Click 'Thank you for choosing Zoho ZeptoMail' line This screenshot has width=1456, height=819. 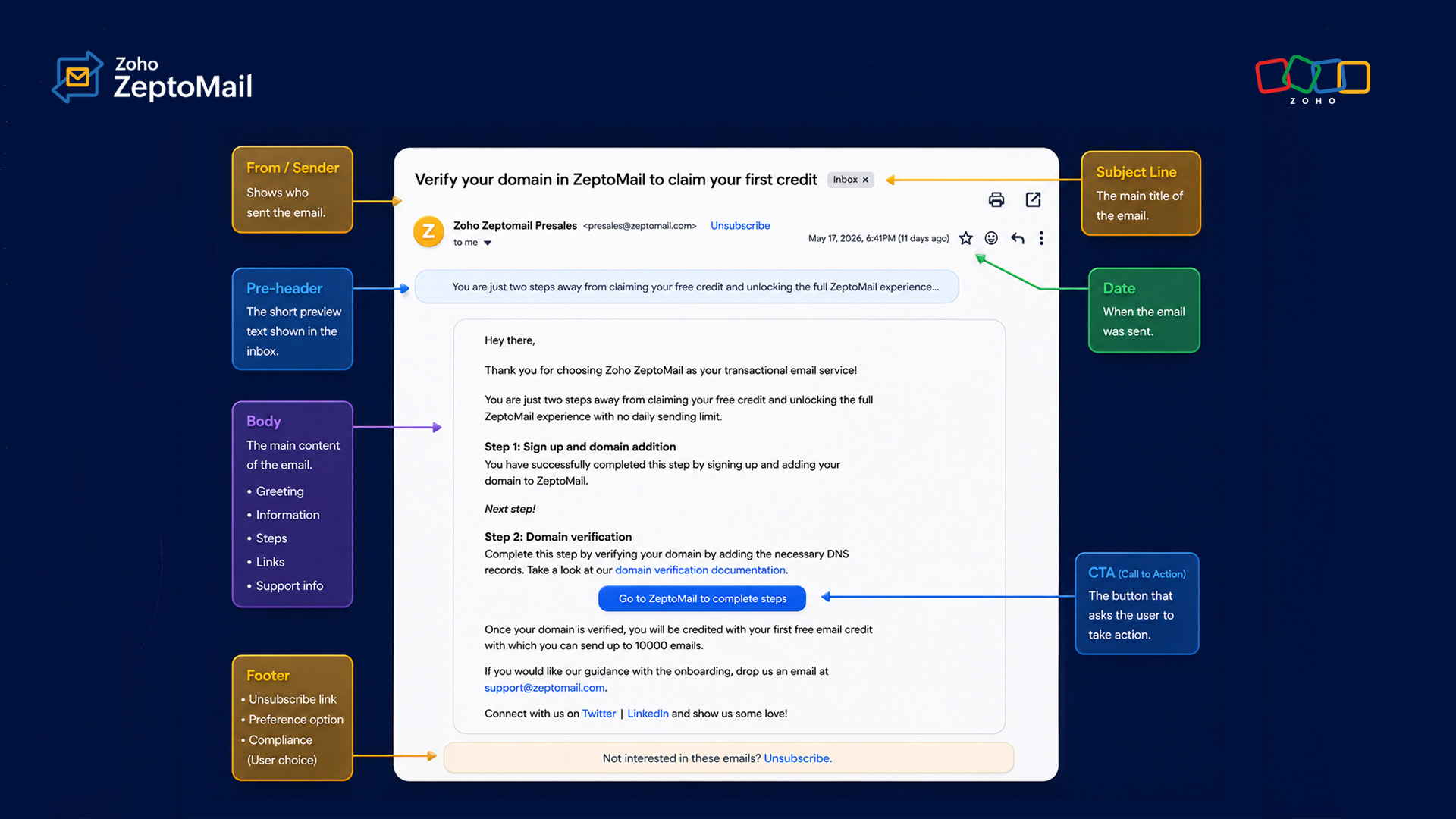point(670,370)
